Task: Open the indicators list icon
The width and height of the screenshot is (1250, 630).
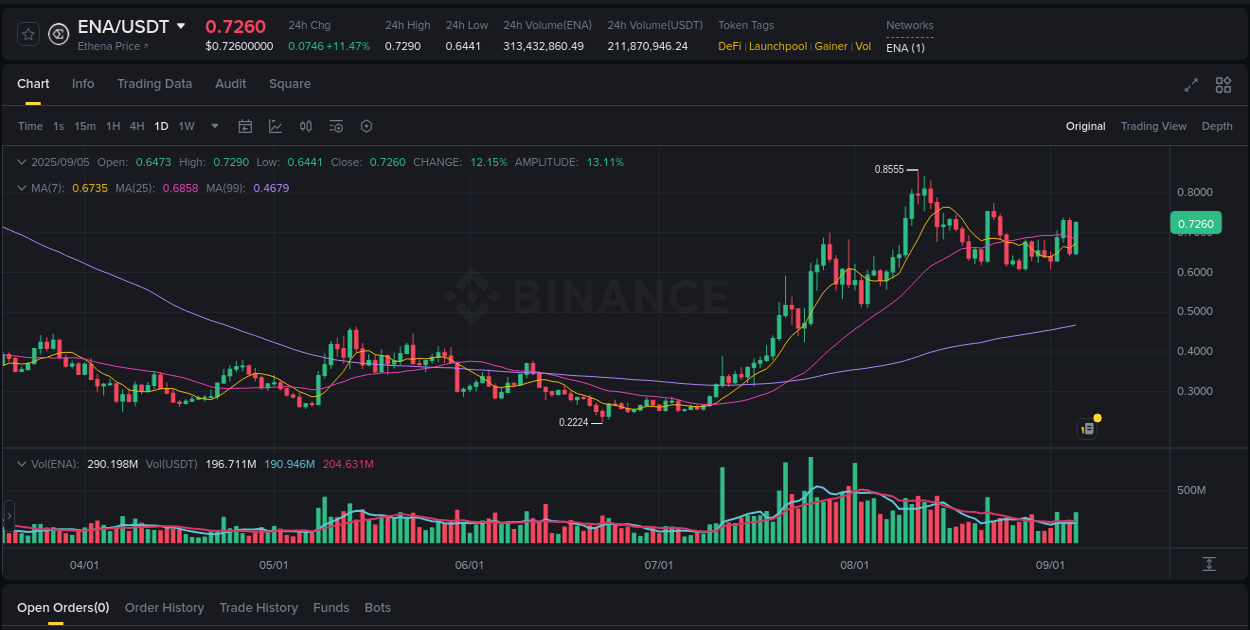Action: pos(336,126)
